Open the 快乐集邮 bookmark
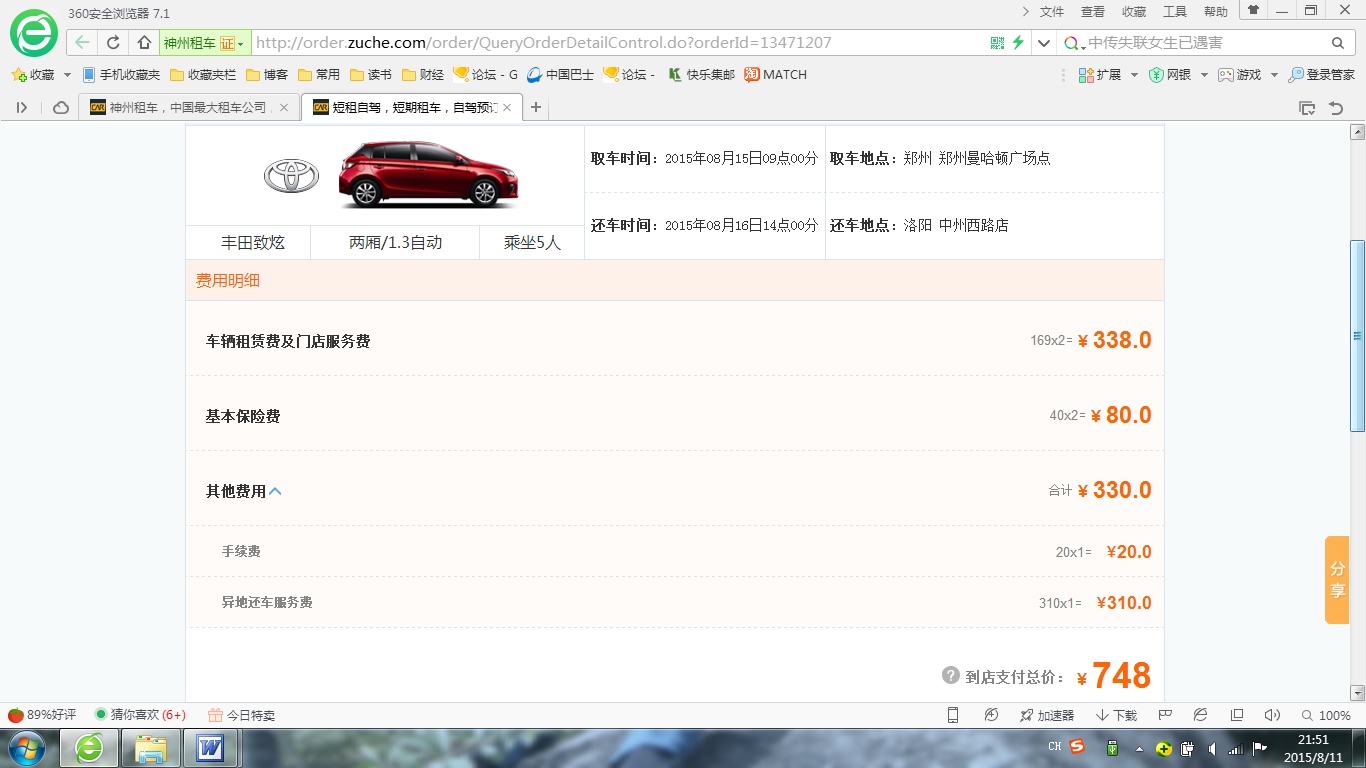This screenshot has height=768, width=1366. (x=701, y=75)
